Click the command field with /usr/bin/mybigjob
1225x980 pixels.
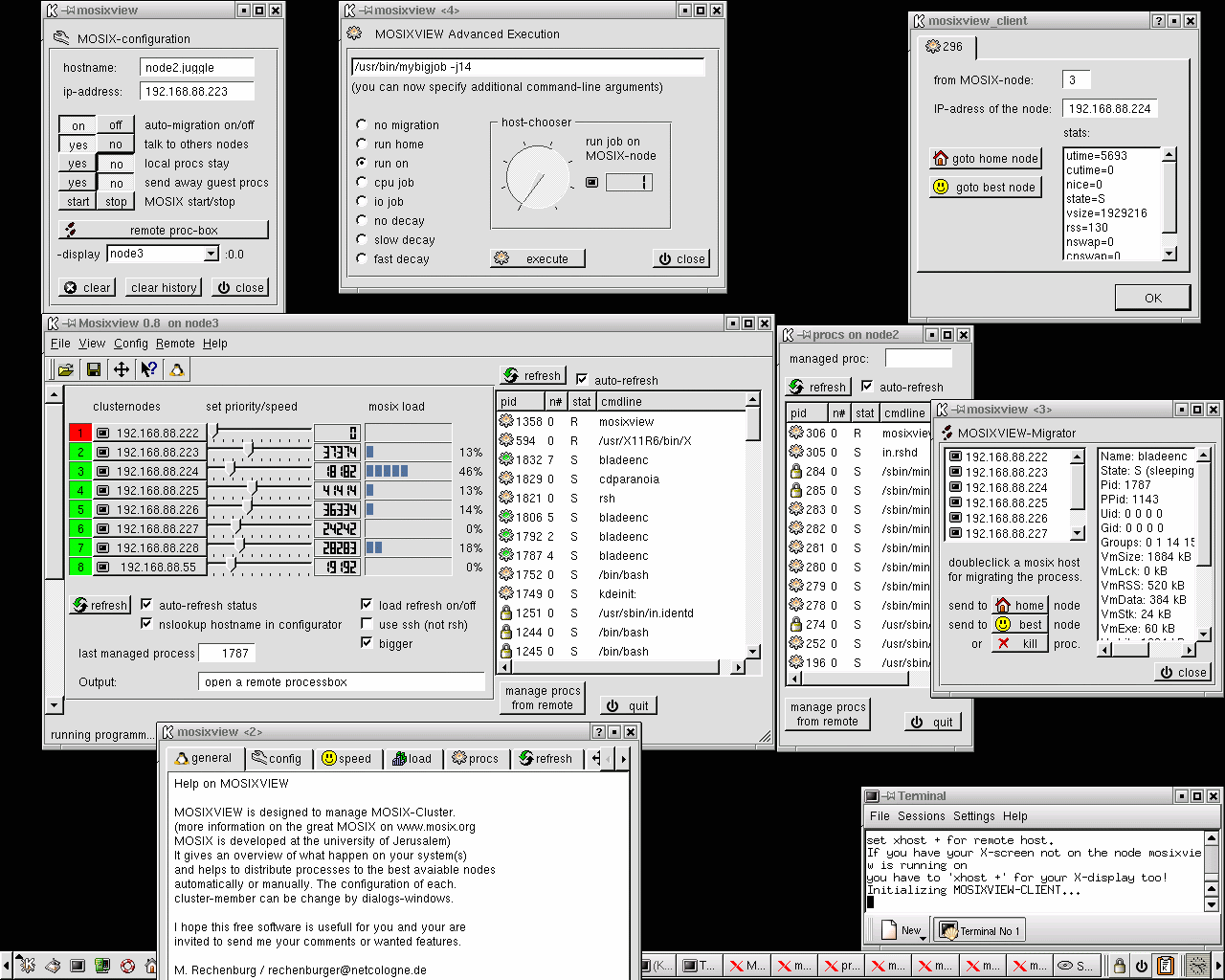pos(528,67)
